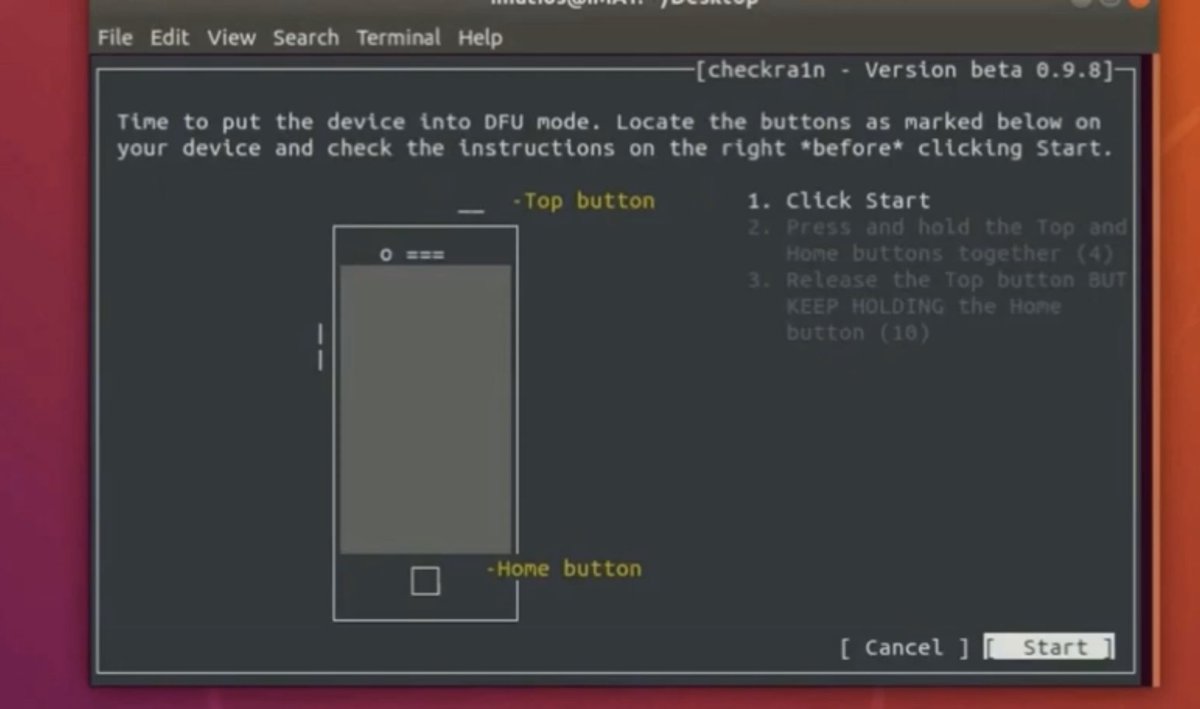The width and height of the screenshot is (1200, 709).
Task: Click the gray phone screen in diagram
Action: [x=426, y=409]
